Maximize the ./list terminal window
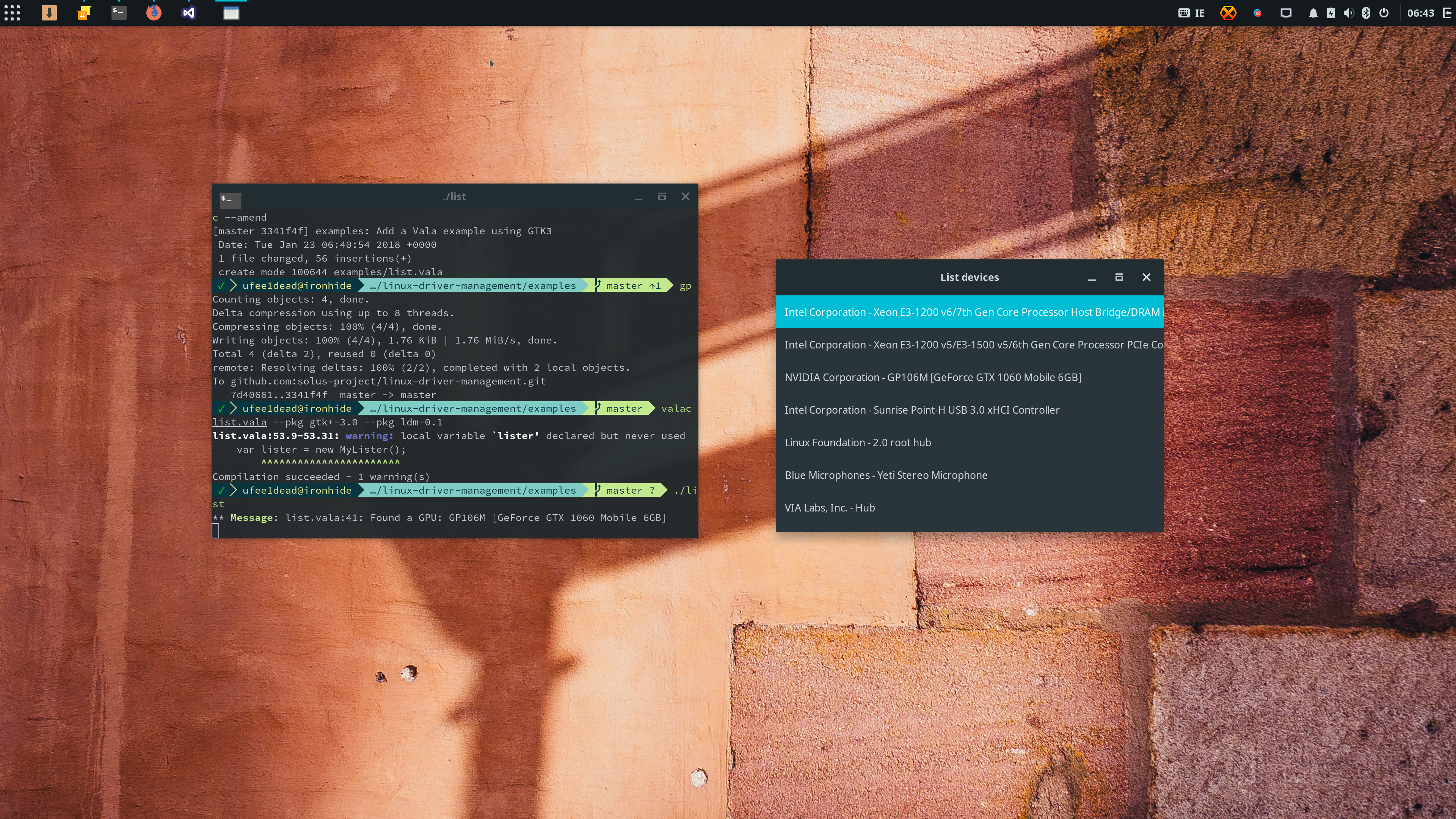This screenshot has width=1456, height=819. [x=662, y=197]
